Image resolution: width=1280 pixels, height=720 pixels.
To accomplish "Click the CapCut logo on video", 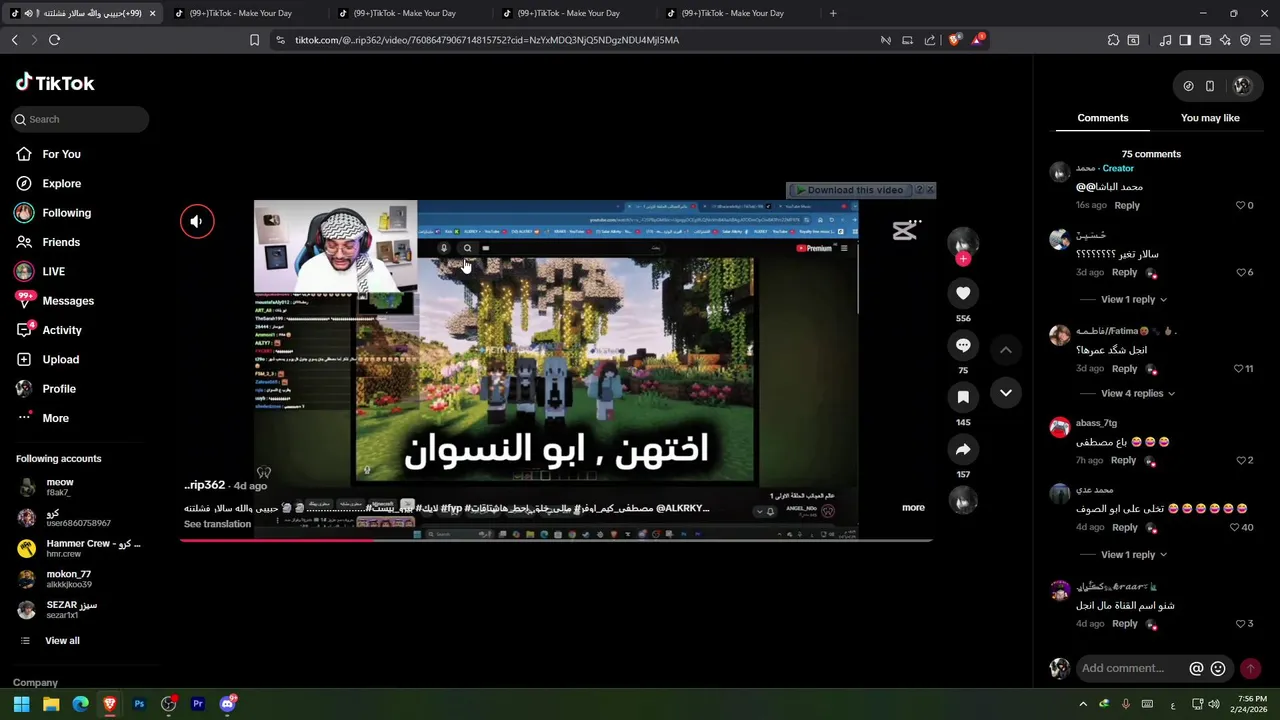I will [906, 230].
